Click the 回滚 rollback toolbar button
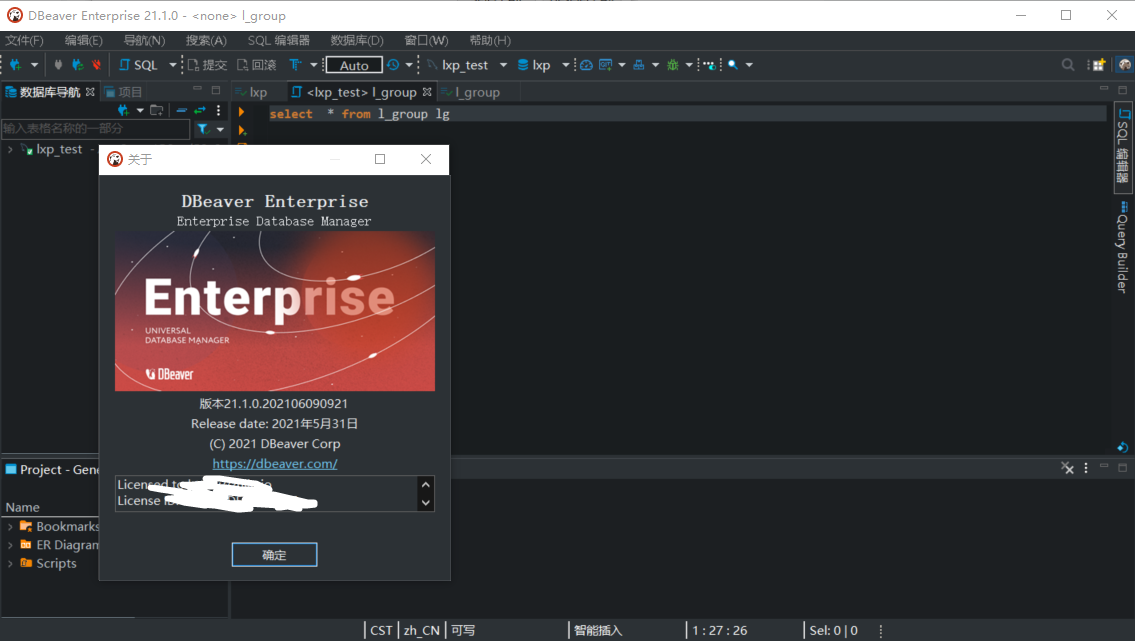This screenshot has width=1135, height=641. tap(257, 65)
